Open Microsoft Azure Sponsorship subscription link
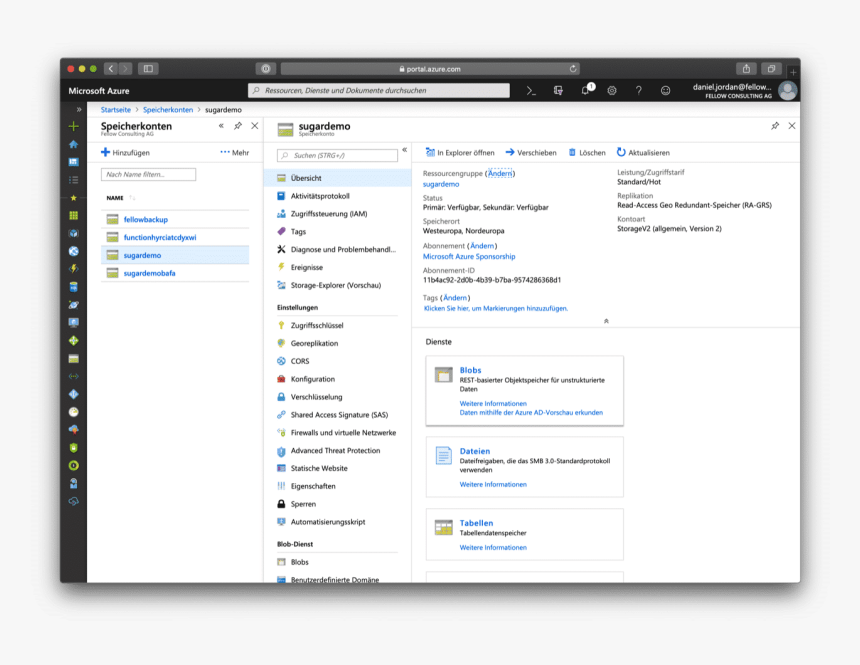The height and width of the screenshot is (665, 860). [469, 257]
